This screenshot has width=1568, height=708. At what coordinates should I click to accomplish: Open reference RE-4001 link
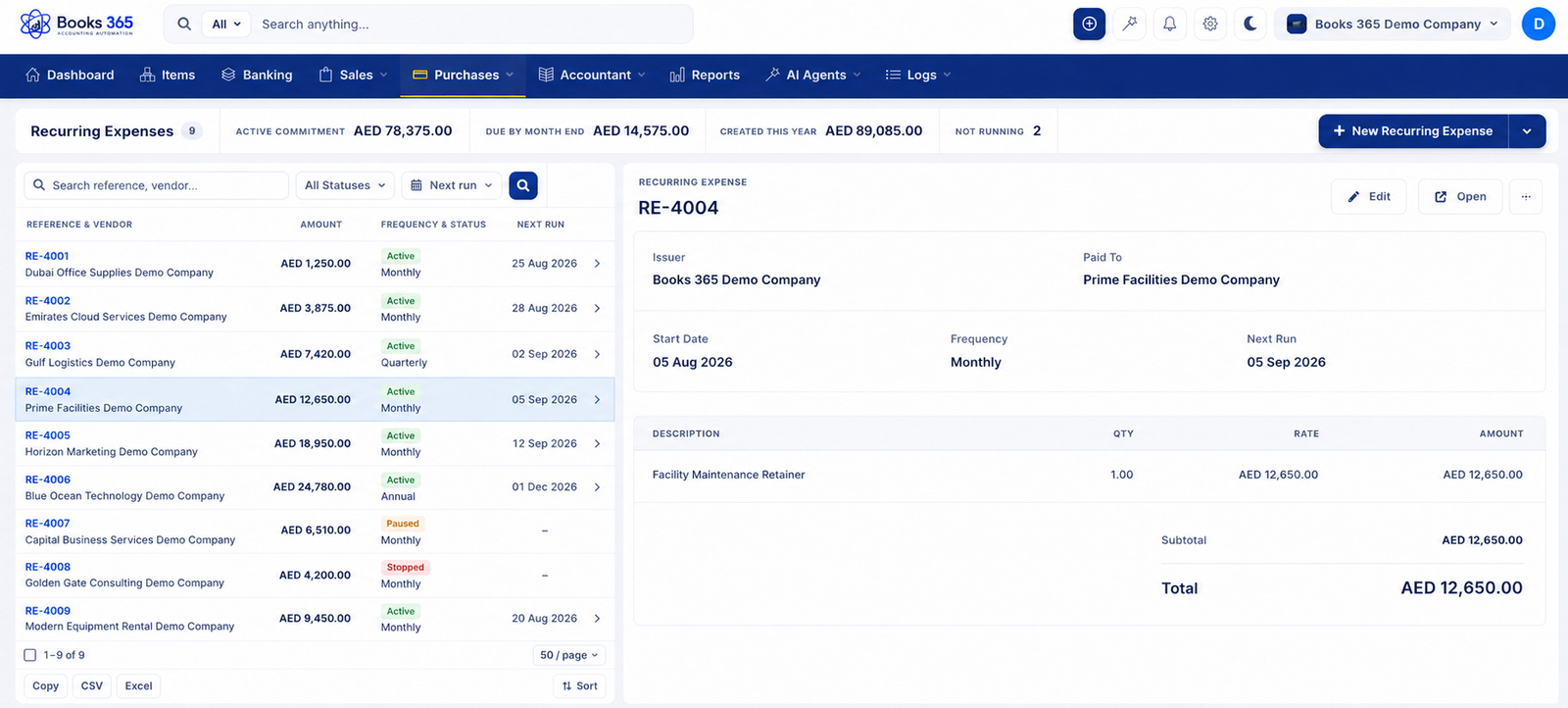47,256
